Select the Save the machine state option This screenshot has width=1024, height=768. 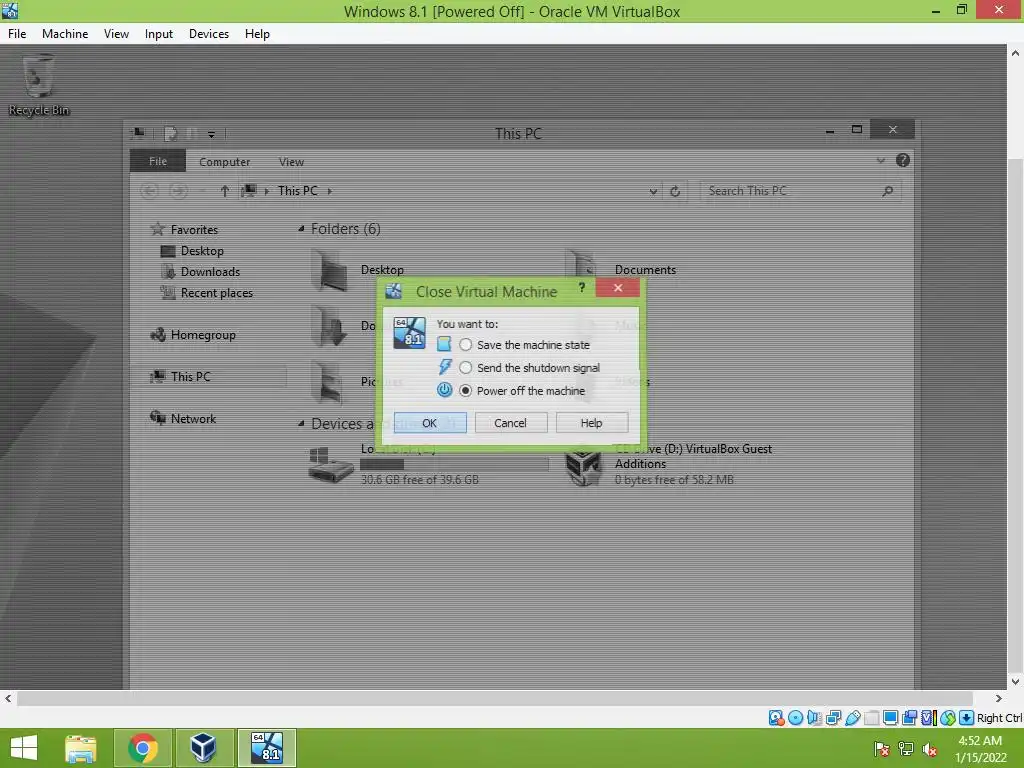465,344
